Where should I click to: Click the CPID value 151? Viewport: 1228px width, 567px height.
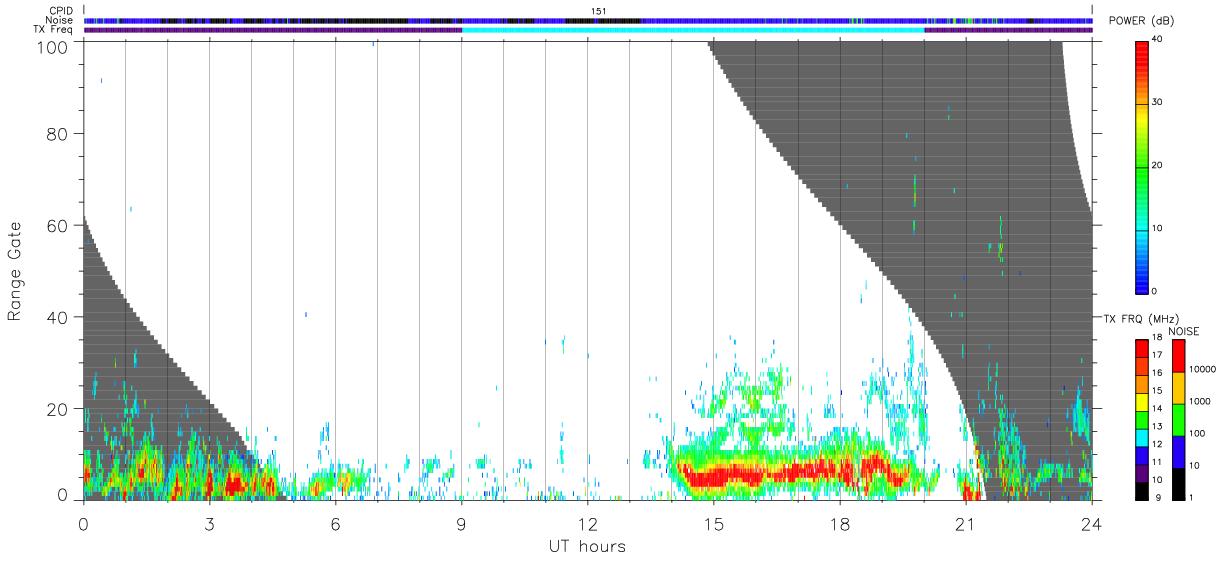[x=598, y=11]
